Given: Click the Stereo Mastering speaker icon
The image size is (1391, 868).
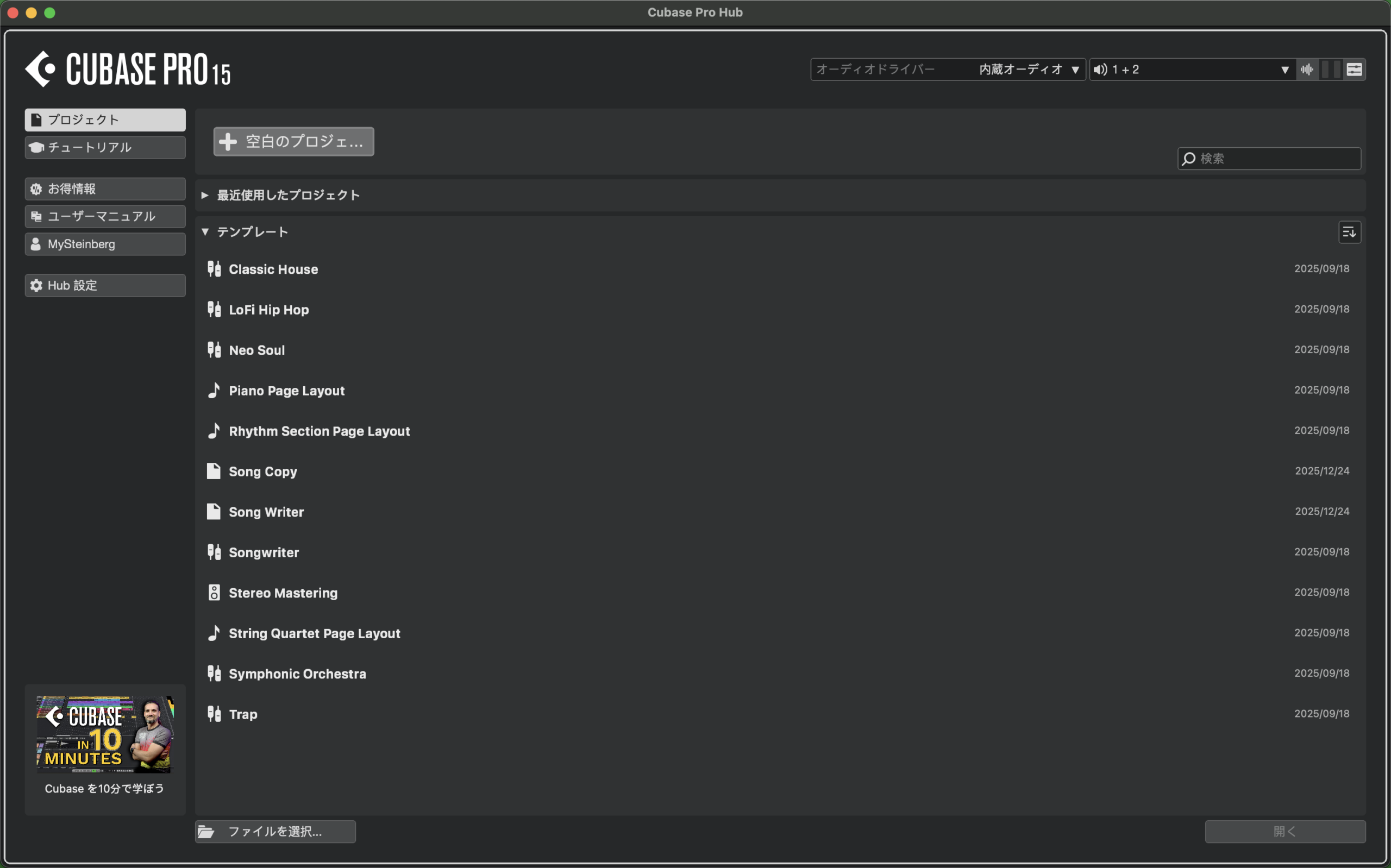Looking at the screenshot, I should pyautogui.click(x=214, y=593).
